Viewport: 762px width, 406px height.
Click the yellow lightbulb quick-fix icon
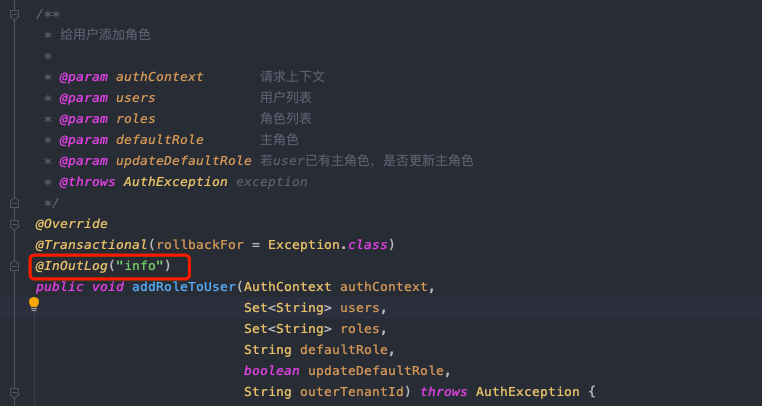(x=34, y=304)
